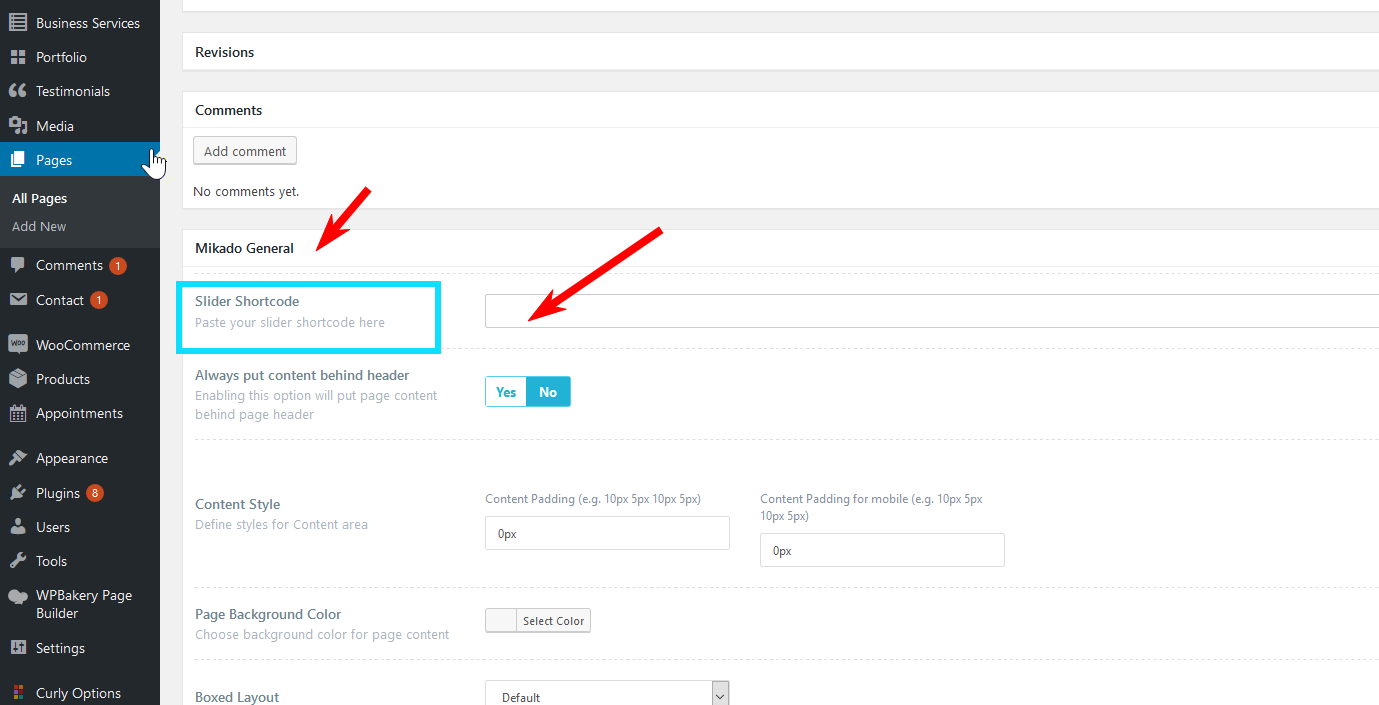Viewport: 1379px width, 705px height.
Task: Click the Select Color button
Action: point(553,621)
